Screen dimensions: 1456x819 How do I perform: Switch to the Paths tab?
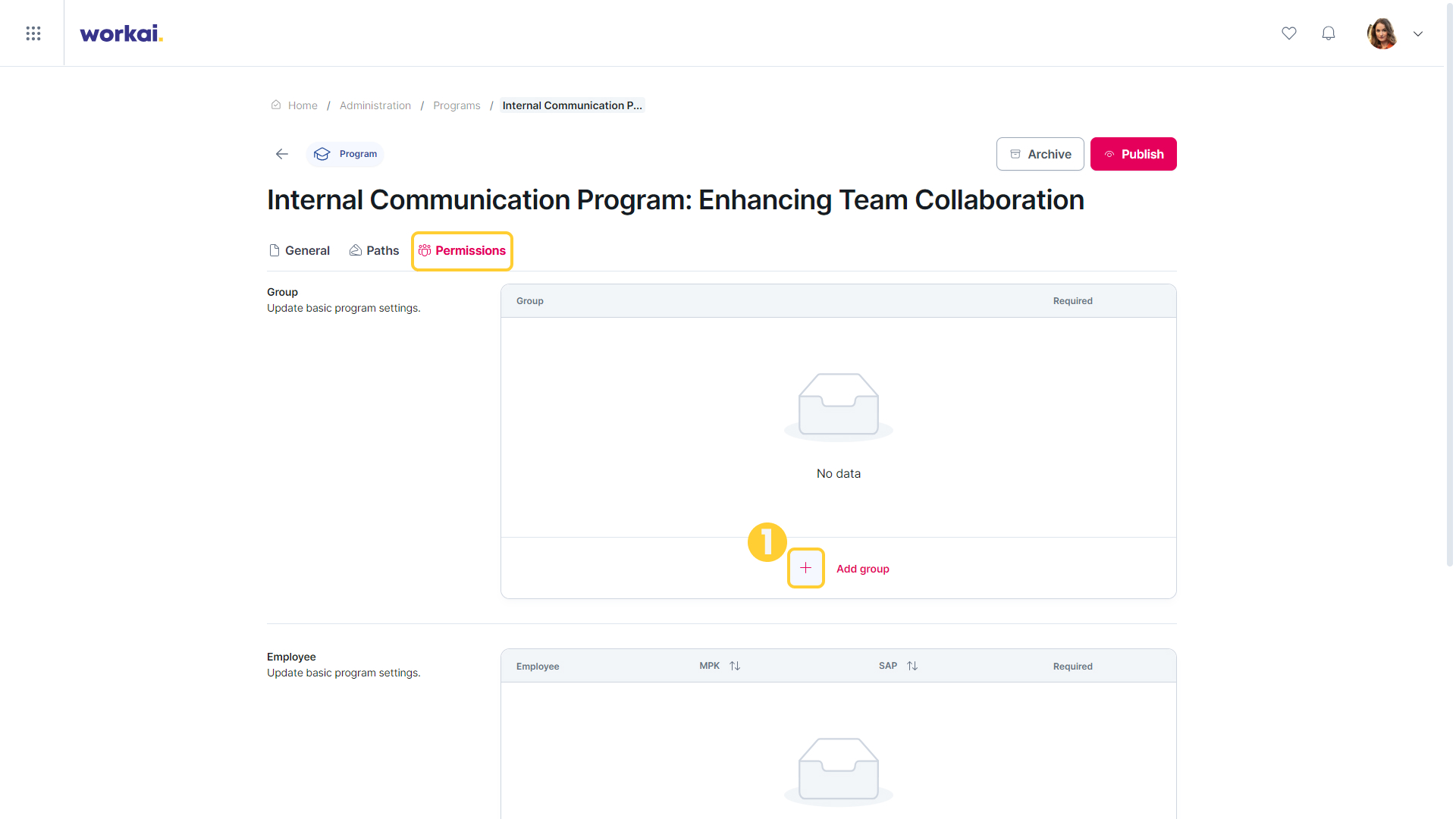click(374, 251)
